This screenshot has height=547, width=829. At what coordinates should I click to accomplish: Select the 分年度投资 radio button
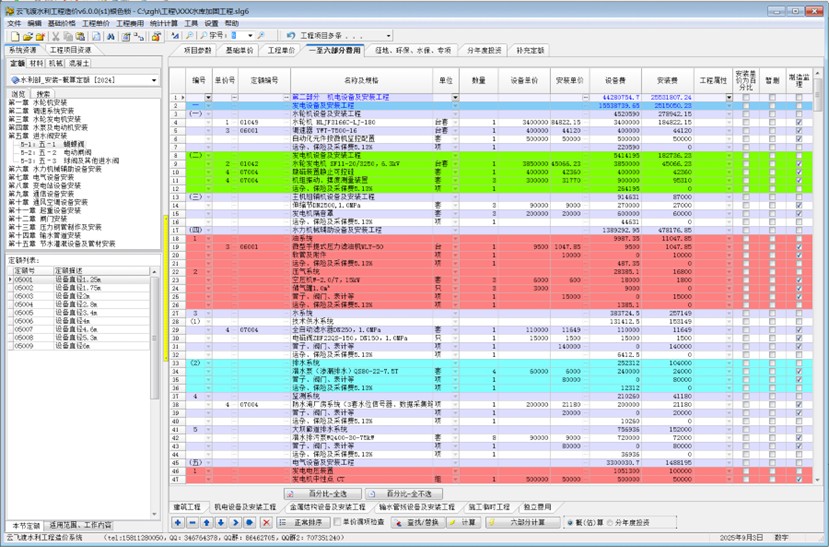(606, 522)
